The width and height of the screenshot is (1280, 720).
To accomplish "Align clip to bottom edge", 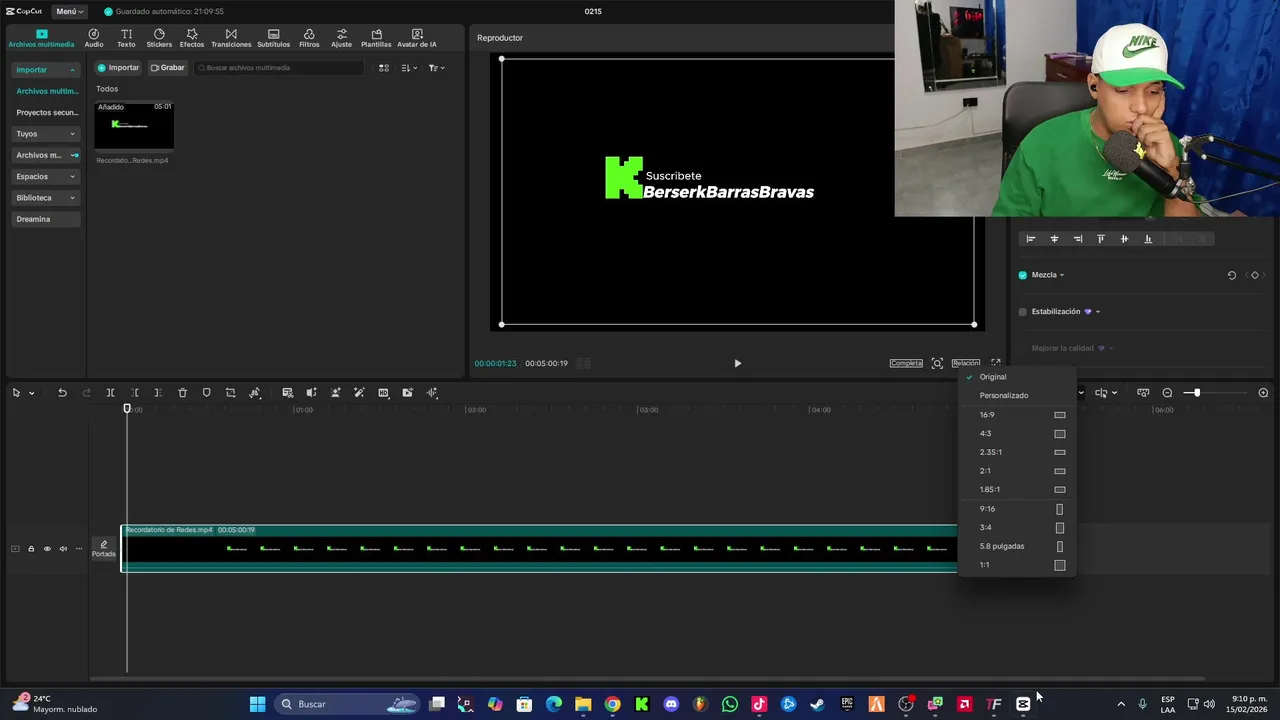I will 1148,239.
